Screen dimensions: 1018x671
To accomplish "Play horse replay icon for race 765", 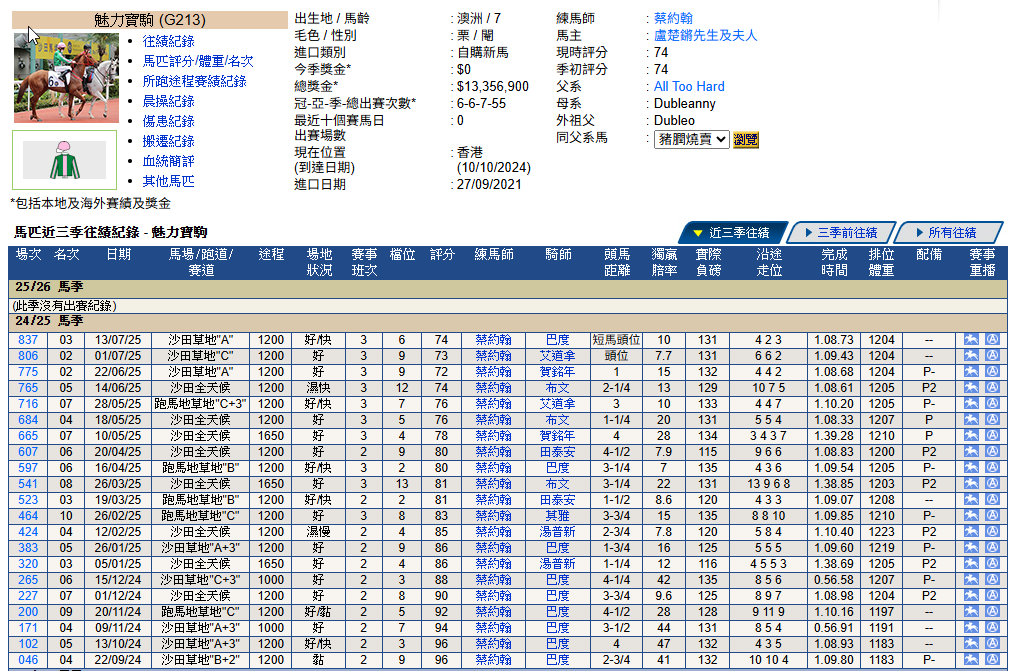I will 971,387.
